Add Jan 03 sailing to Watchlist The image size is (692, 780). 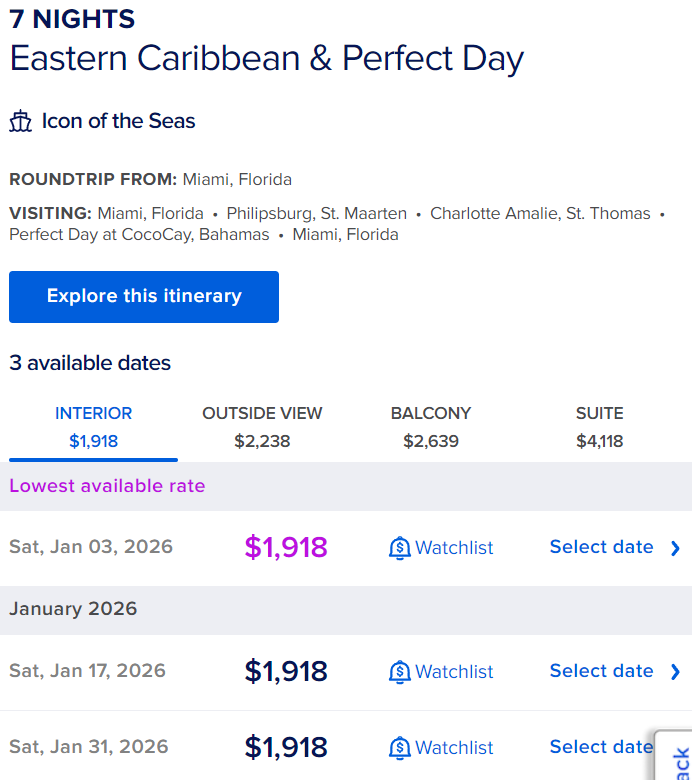point(441,548)
